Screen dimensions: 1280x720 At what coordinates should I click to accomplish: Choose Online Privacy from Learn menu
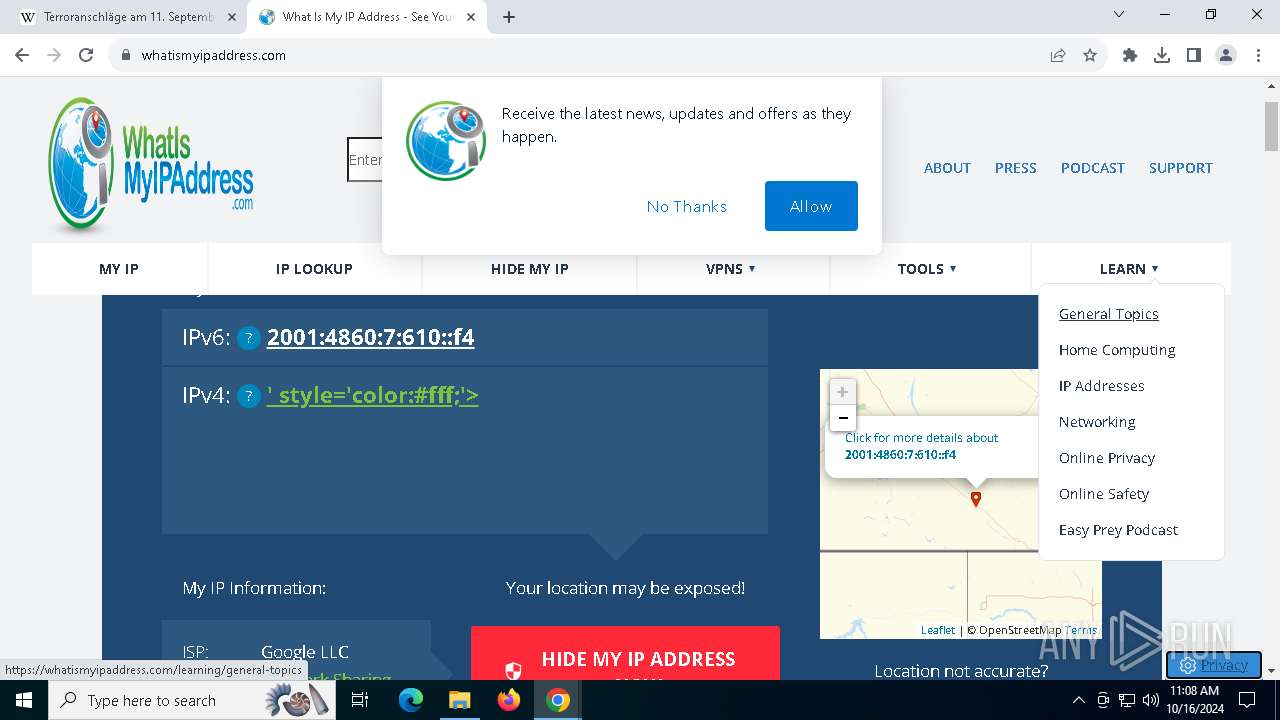pyautogui.click(x=1107, y=458)
